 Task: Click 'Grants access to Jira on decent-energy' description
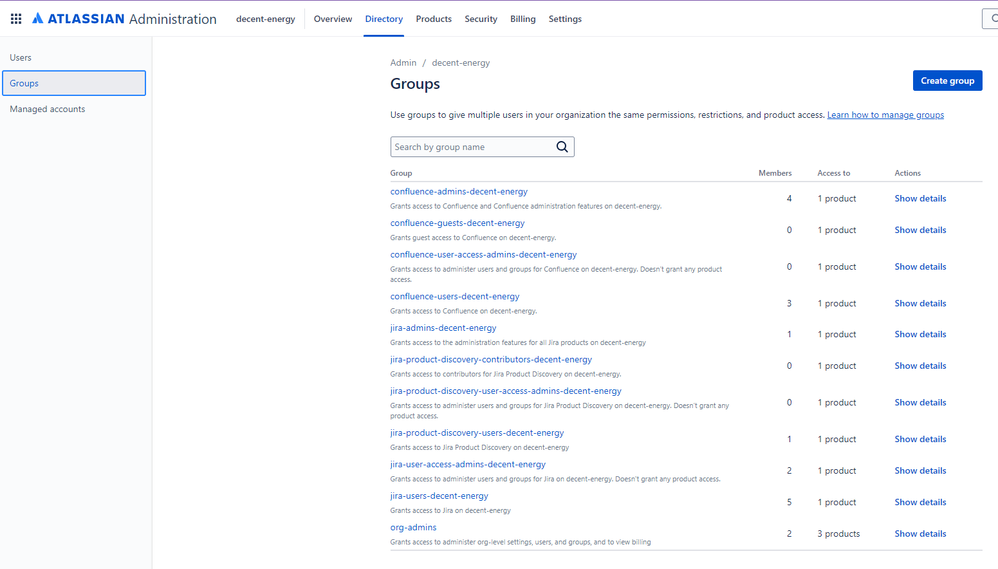pyautogui.click(x=451, y=510)
